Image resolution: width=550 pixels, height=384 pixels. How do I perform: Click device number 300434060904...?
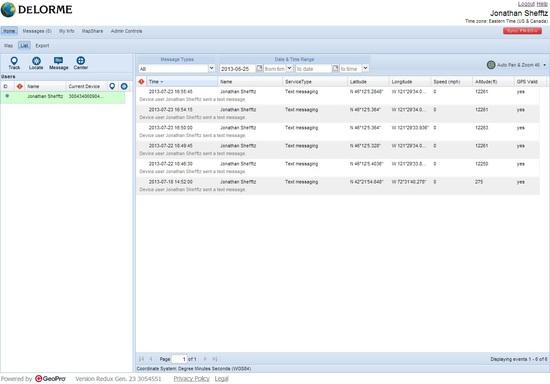coord(86,96)
